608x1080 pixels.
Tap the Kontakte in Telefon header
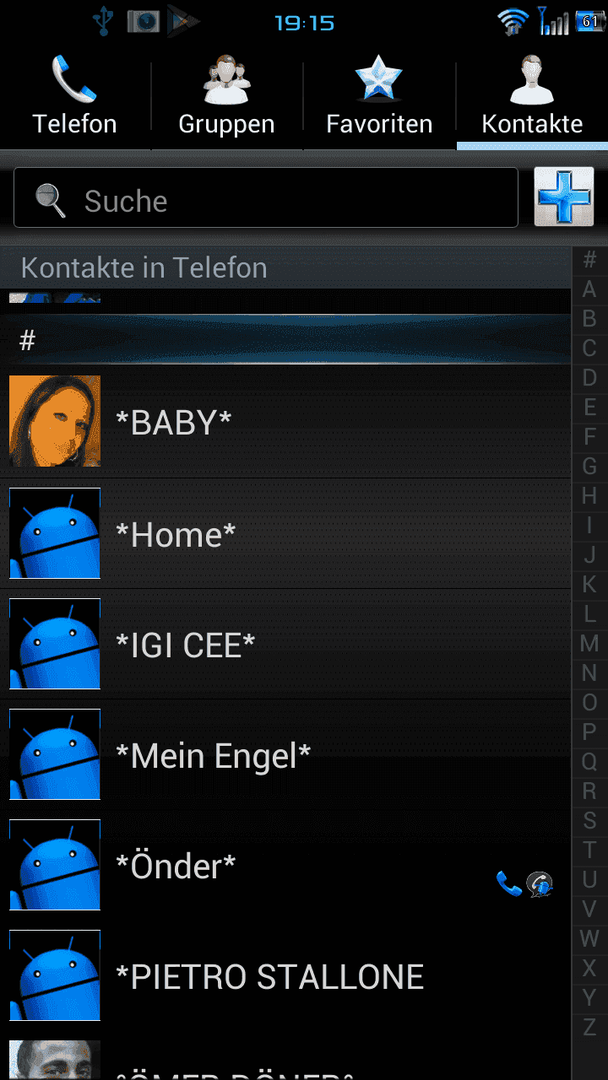point(285,267)
